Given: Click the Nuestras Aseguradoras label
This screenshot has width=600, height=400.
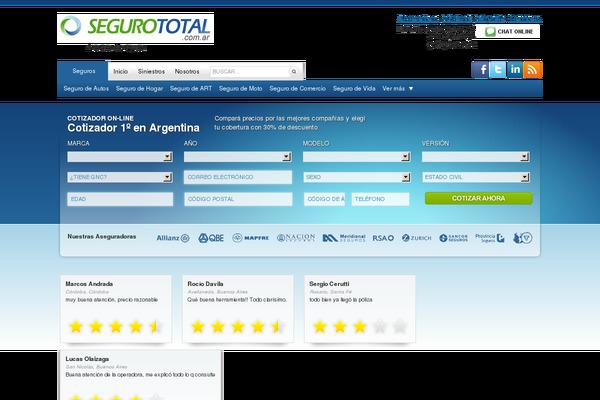Looking at the screenshot, I should click(102, 237).
